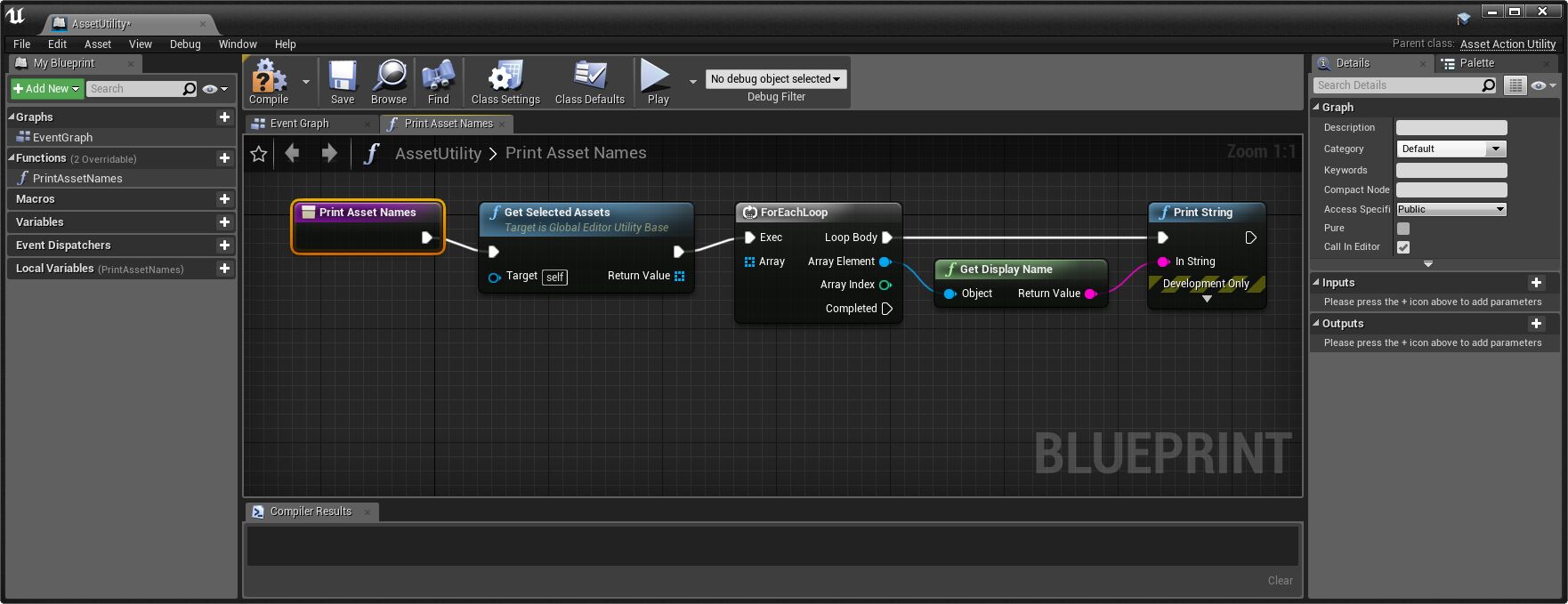The width and height of the screenshot is (1568, 604).
Task: Open Class Defaults from the toolbar
Action: [589, 77]
